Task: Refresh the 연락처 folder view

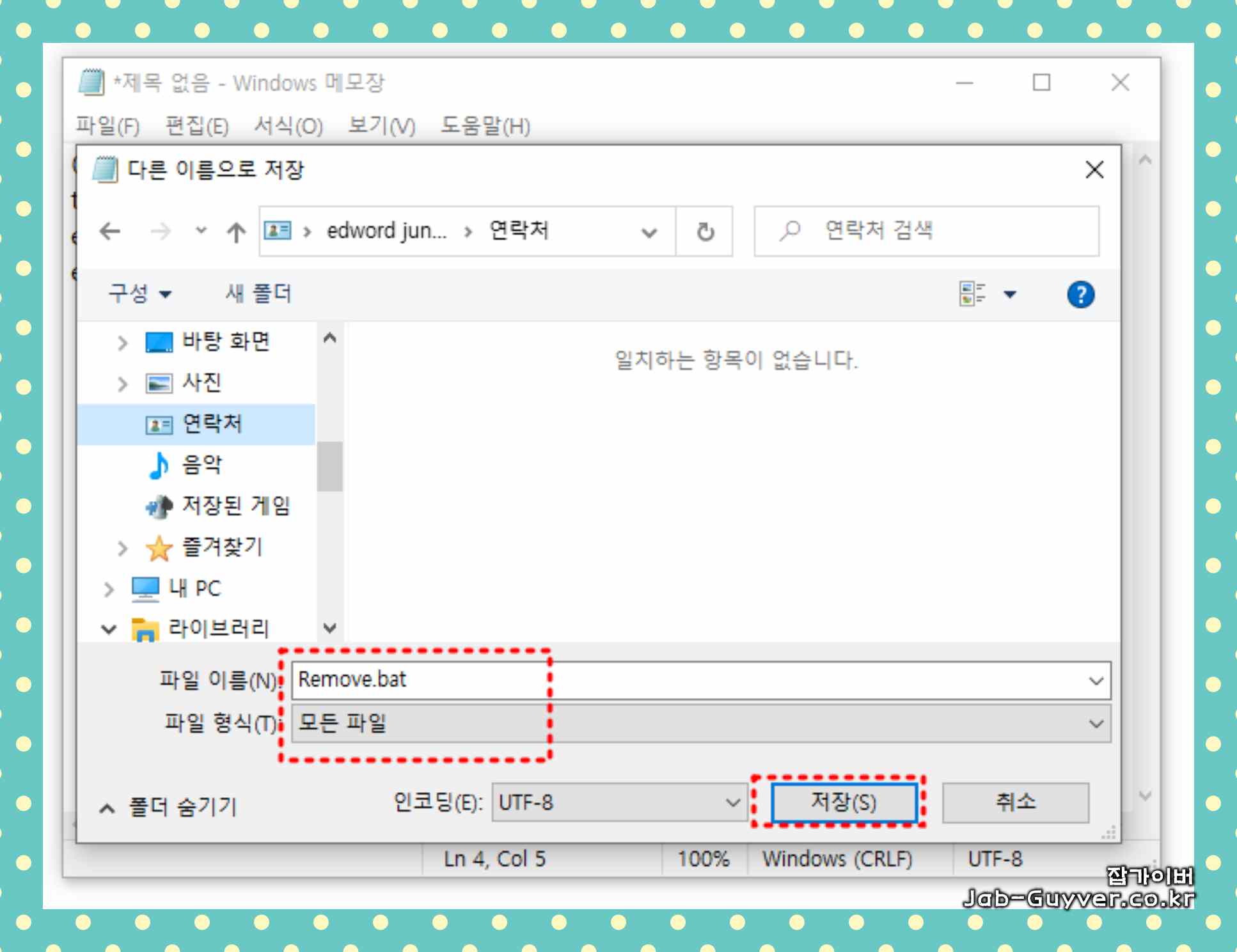Action: (705, 231)
